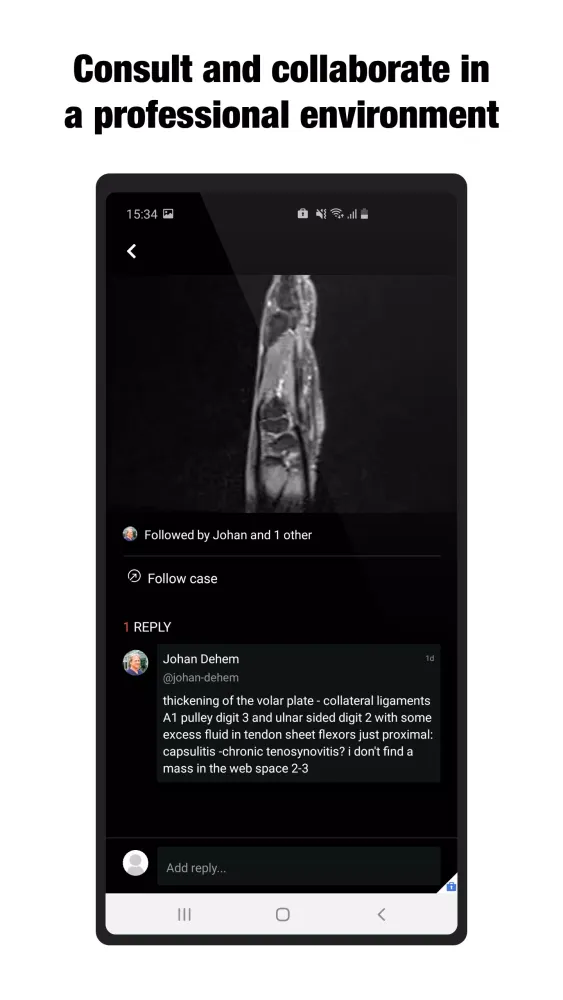Click the Follow case text
Screen dimensions: 563x1000
coord(182,578)
